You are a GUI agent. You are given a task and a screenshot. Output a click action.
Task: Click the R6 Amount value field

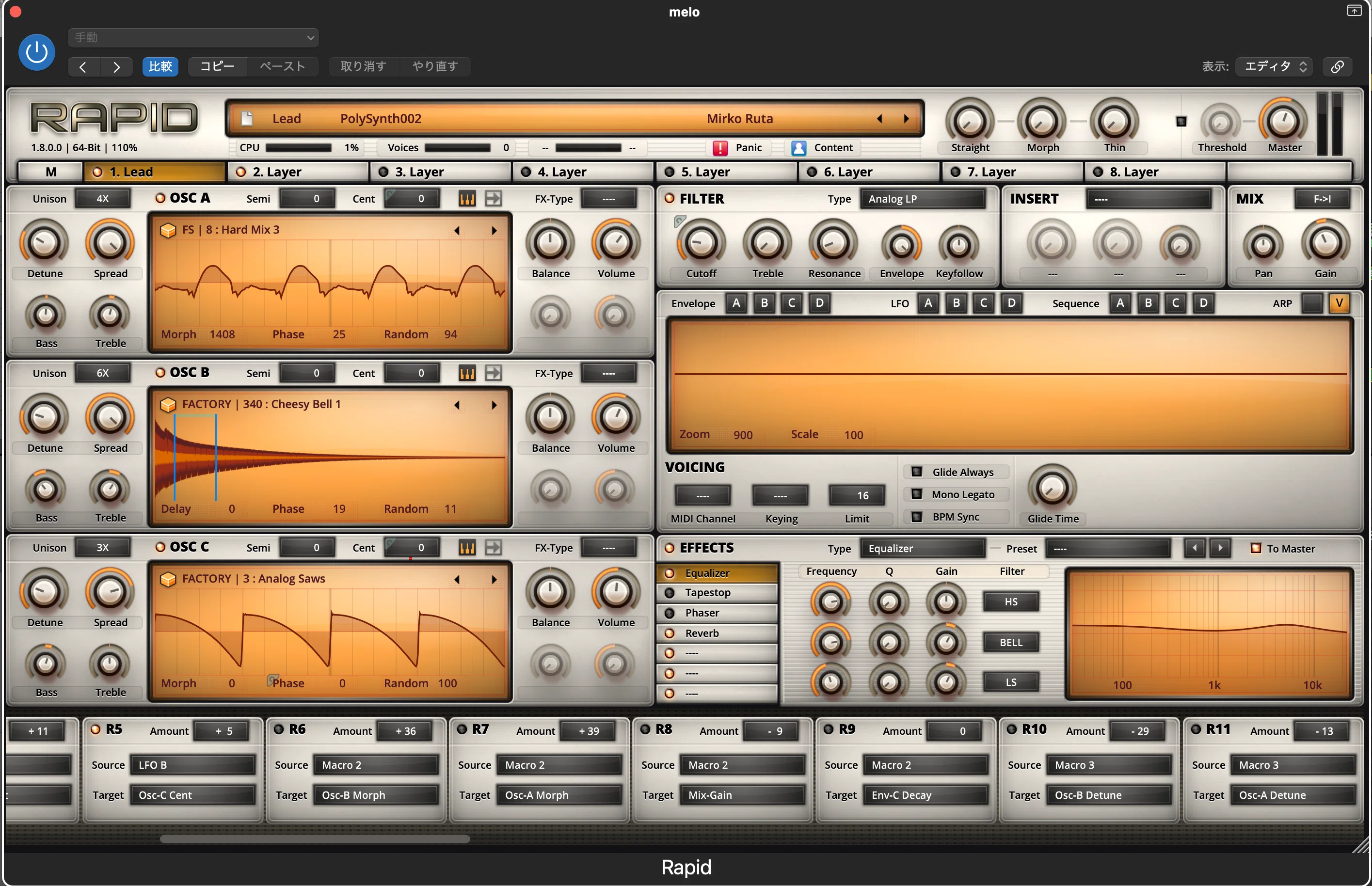(405, 731)
